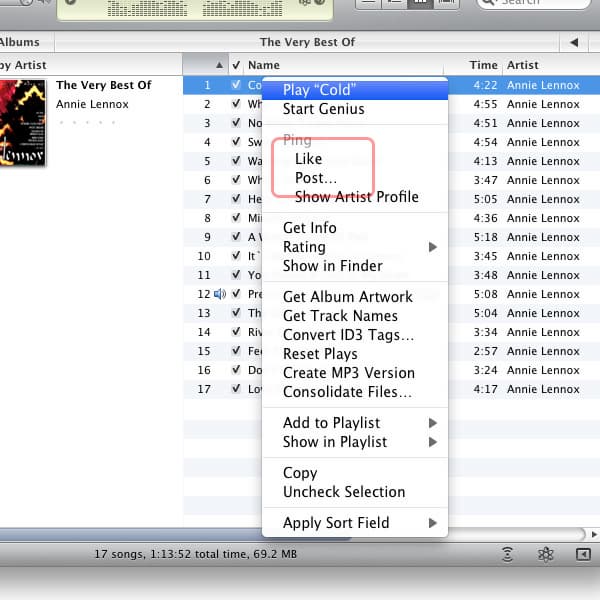The width and height of the screenshot is (600, 600).
Task: Toggle the checkbox for track 5
Action: [236, 161]
